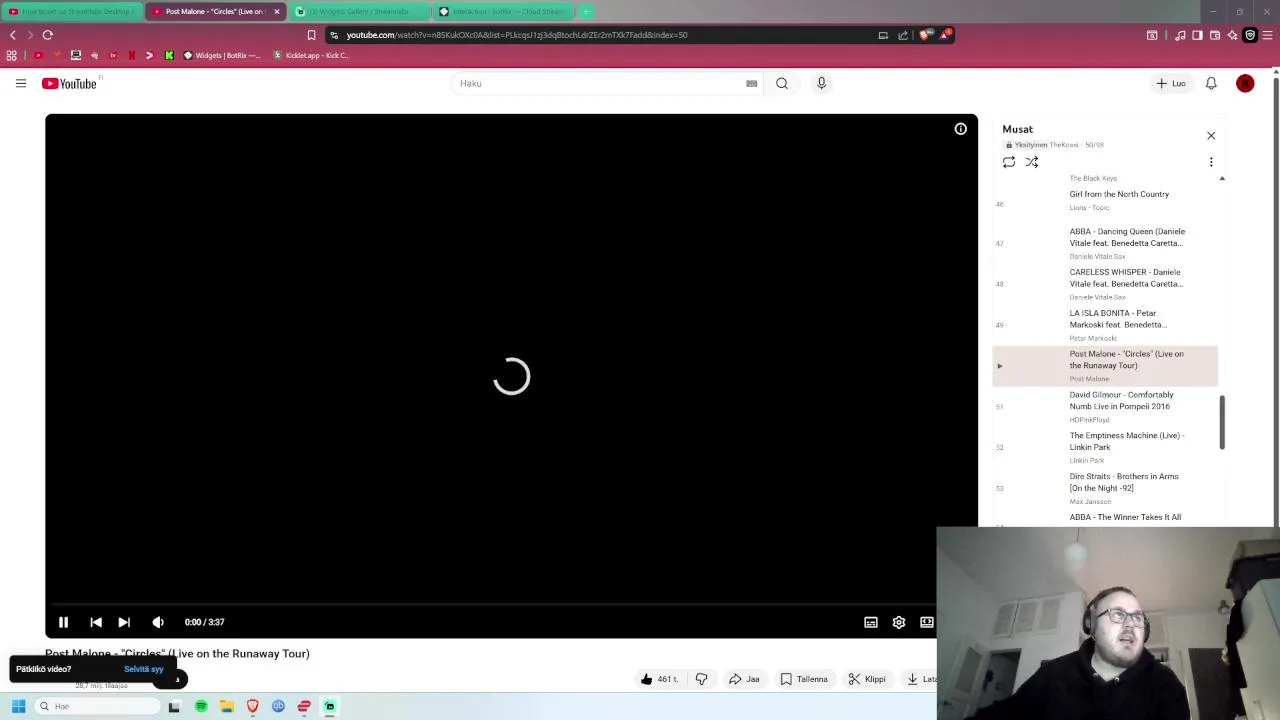Switch to Streamlabs Desktop how-to tab
Viewport: 1280px width, 720px height.
tap(72, 11)
